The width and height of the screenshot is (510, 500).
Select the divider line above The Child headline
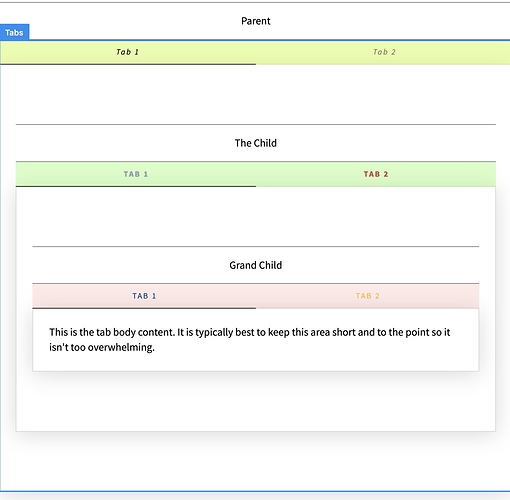(x=256, y=124)
